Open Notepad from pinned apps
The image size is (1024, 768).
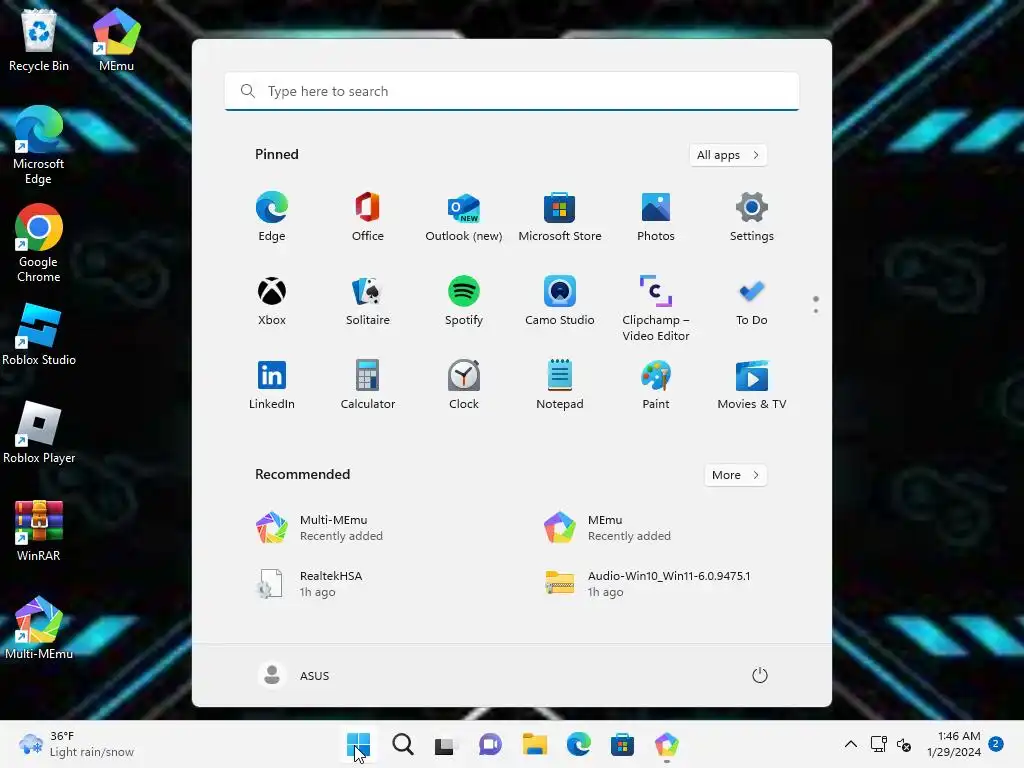(x=560, y=385)
